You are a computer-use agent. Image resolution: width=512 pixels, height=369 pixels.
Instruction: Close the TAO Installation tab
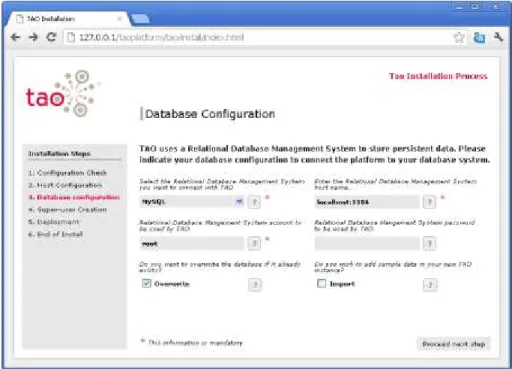119,19
